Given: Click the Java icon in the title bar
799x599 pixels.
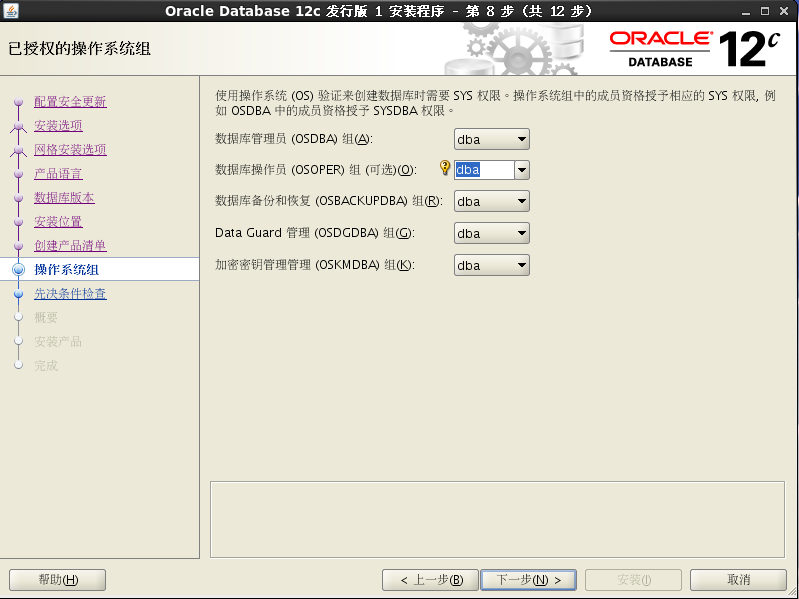Looking at the screenshot, I should tap(11, 10).
